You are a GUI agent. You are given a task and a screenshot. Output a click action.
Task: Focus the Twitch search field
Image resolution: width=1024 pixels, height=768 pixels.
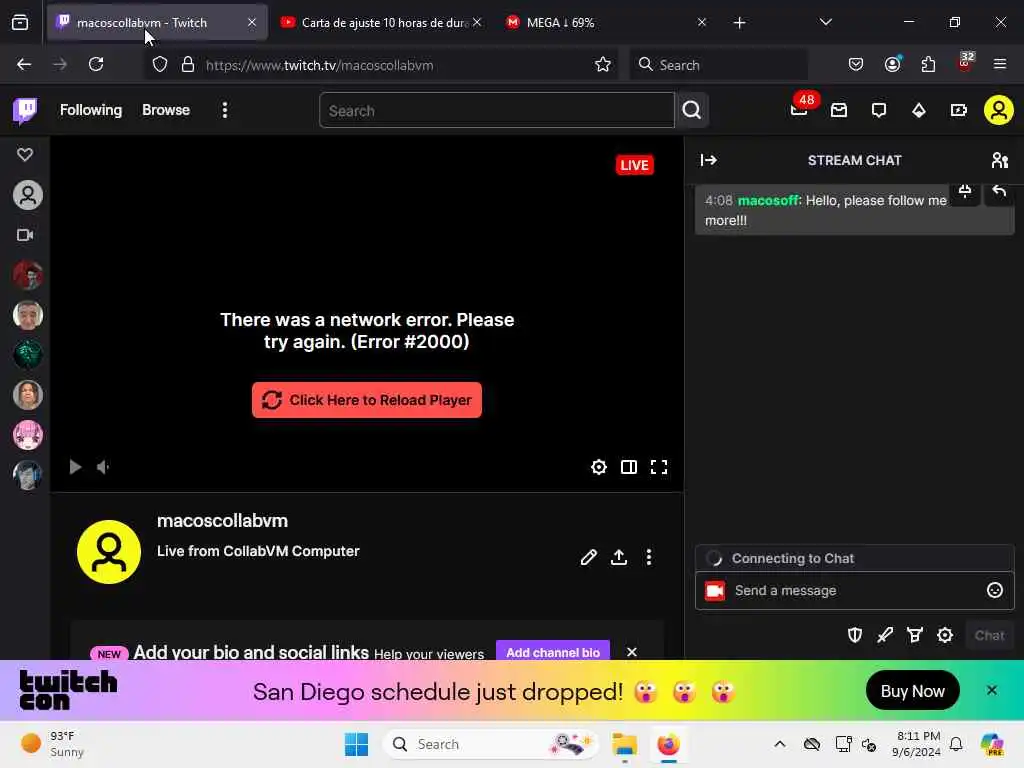point(496,110)
